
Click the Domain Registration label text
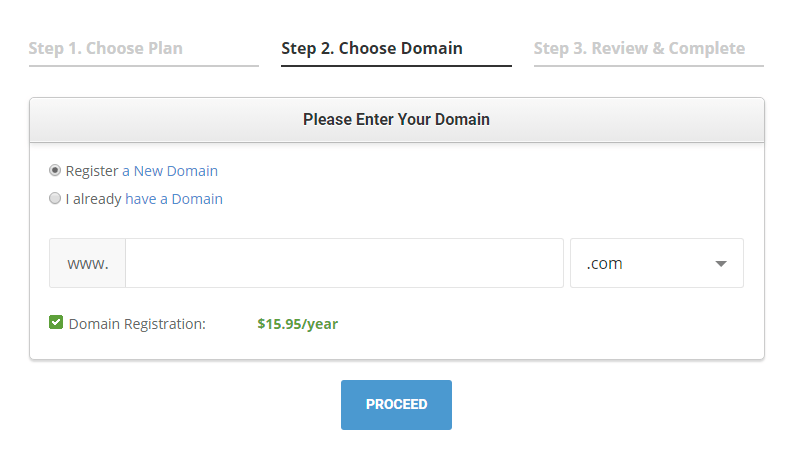click(137, 324)
